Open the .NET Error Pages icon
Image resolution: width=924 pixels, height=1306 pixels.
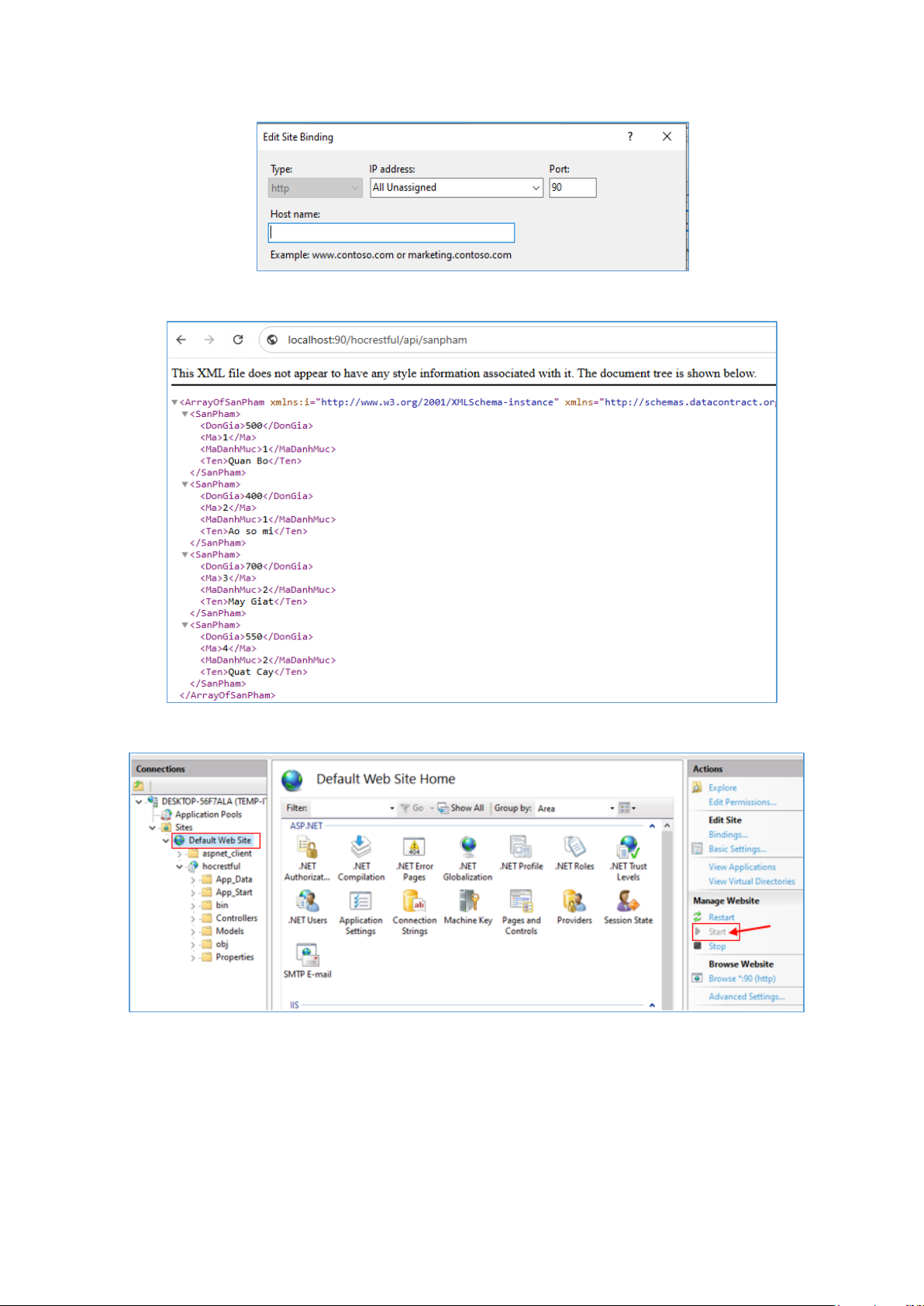[414, 847]
